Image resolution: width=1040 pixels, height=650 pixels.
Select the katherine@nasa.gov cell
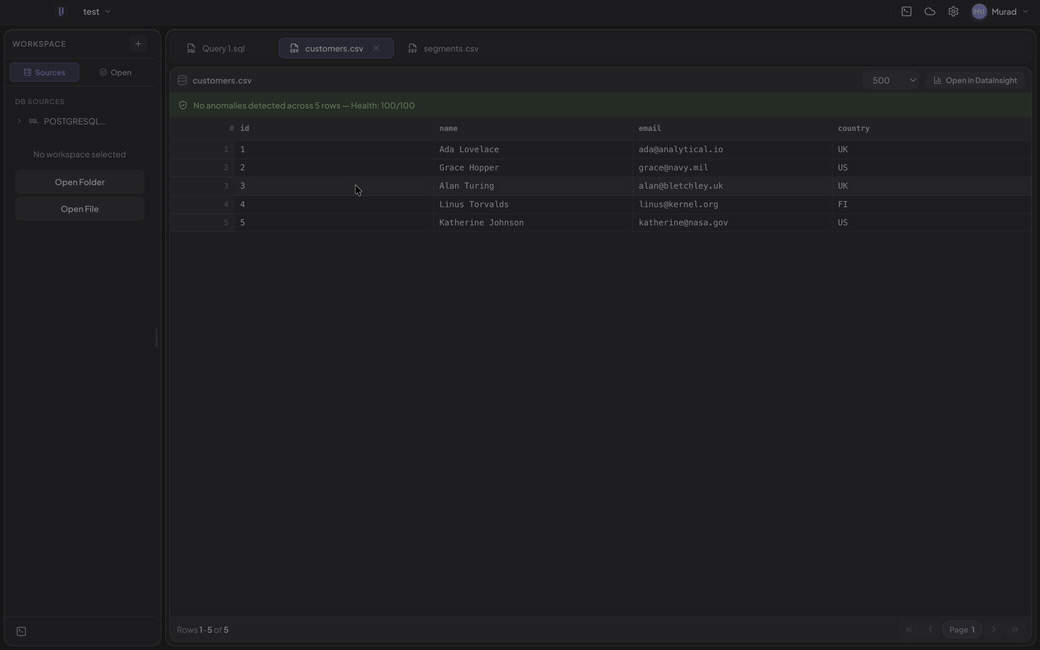click(x=732, y=222)
